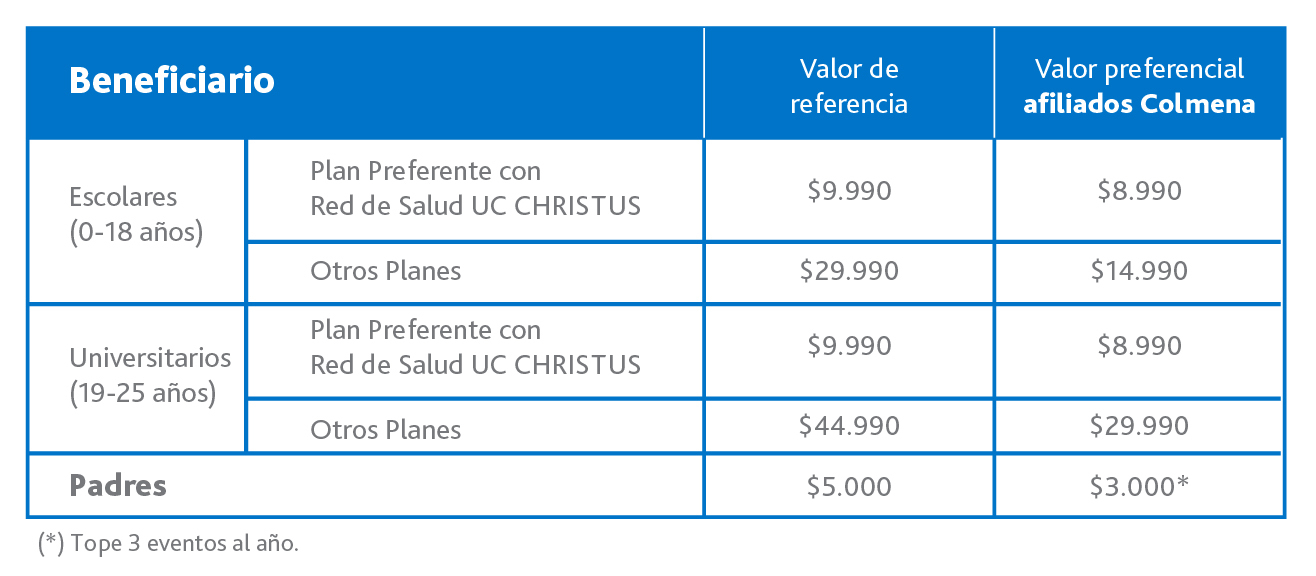Image resolution: width=1316 pixels, height=576 pixels.
Task: Click the $8.990 Colmena value for Universitarios
Action: (1139, 346)
